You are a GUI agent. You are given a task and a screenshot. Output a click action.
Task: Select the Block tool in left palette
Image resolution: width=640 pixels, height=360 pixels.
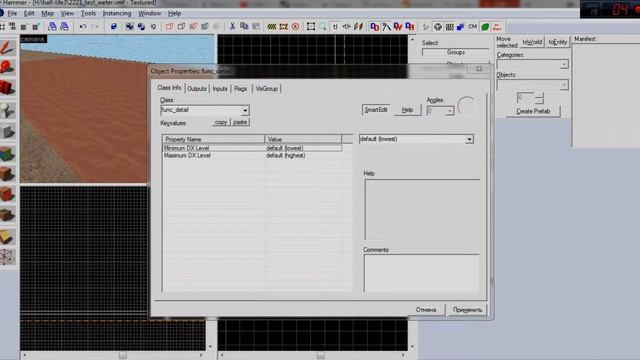pos(7,131)
